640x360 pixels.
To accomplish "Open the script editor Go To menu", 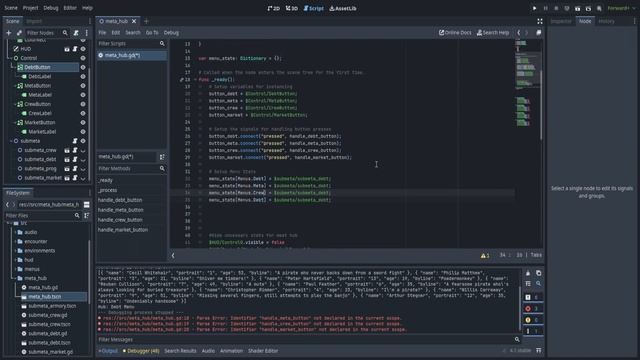I will coord(152,33).
